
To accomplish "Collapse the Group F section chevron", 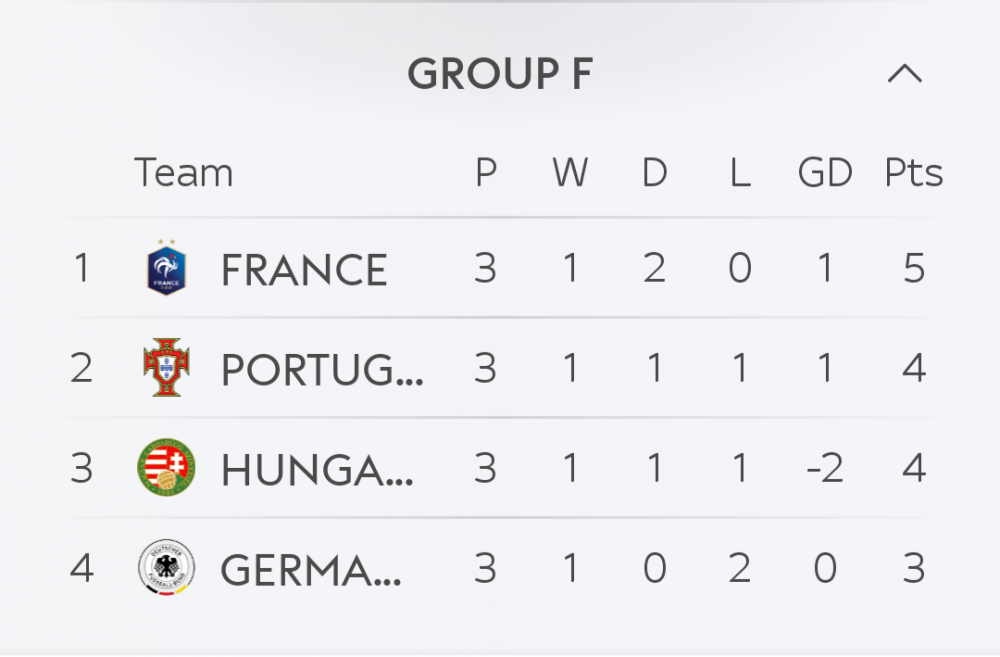I will pyautogui.click(x=904, y=74).
